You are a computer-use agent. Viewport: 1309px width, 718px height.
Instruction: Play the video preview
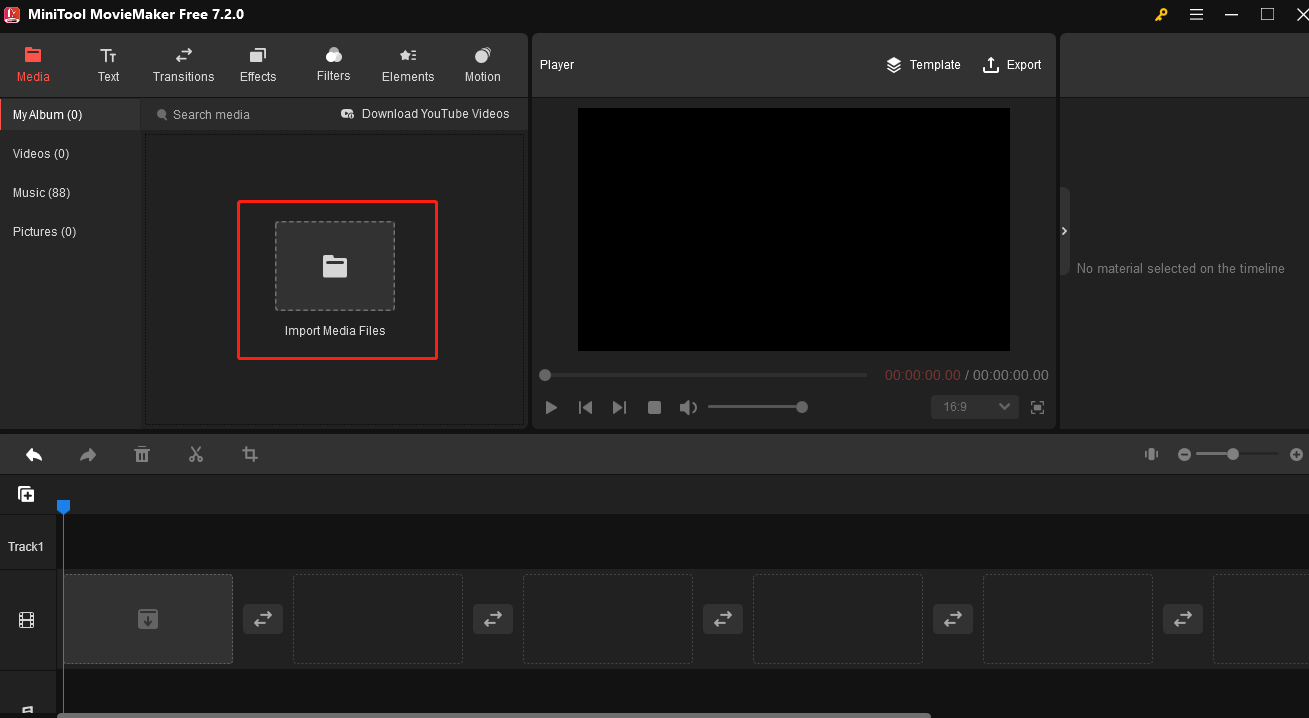click(551, 407)
